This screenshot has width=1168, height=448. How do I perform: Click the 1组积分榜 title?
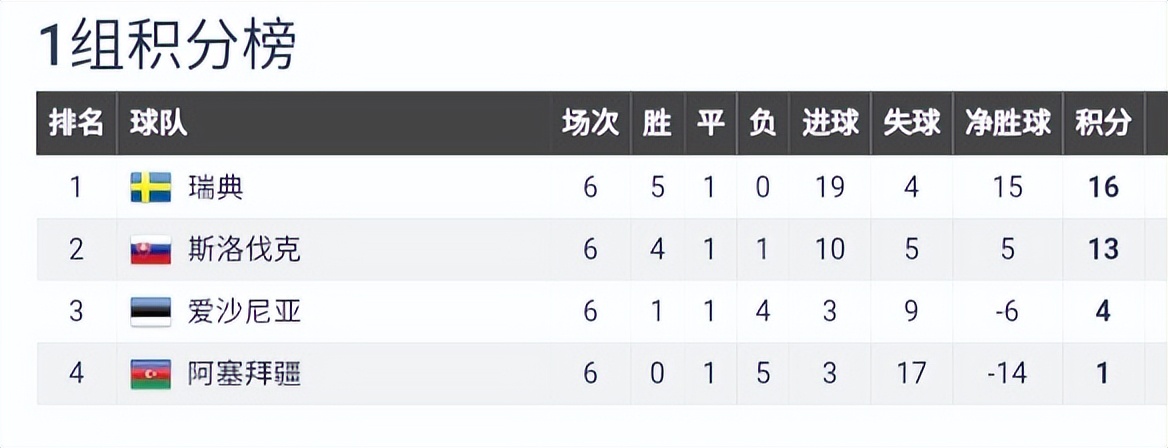click(167, 46)
